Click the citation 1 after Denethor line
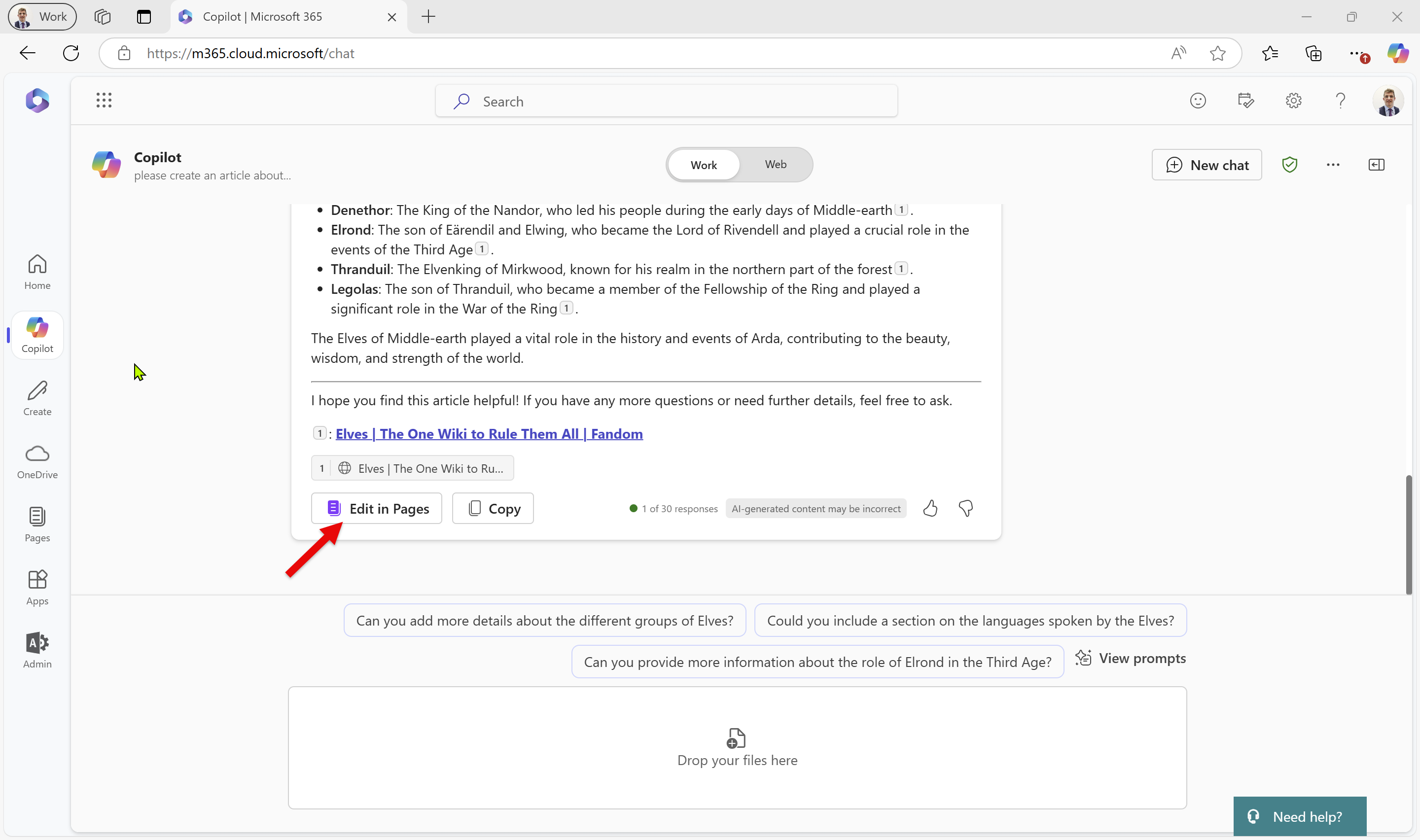 pos(901,210)
